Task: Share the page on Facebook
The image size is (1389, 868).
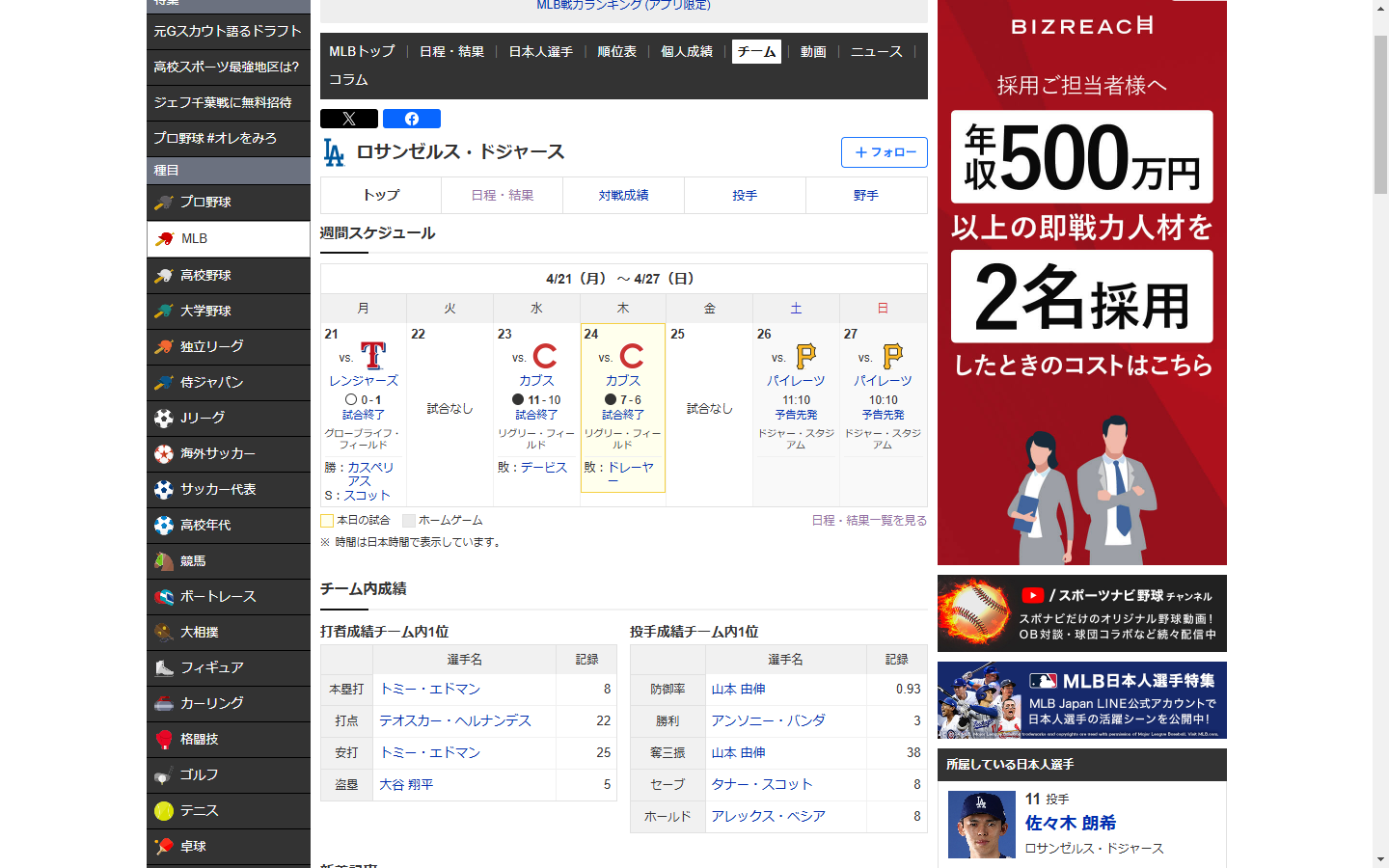Action: click(x=412, y=119)
